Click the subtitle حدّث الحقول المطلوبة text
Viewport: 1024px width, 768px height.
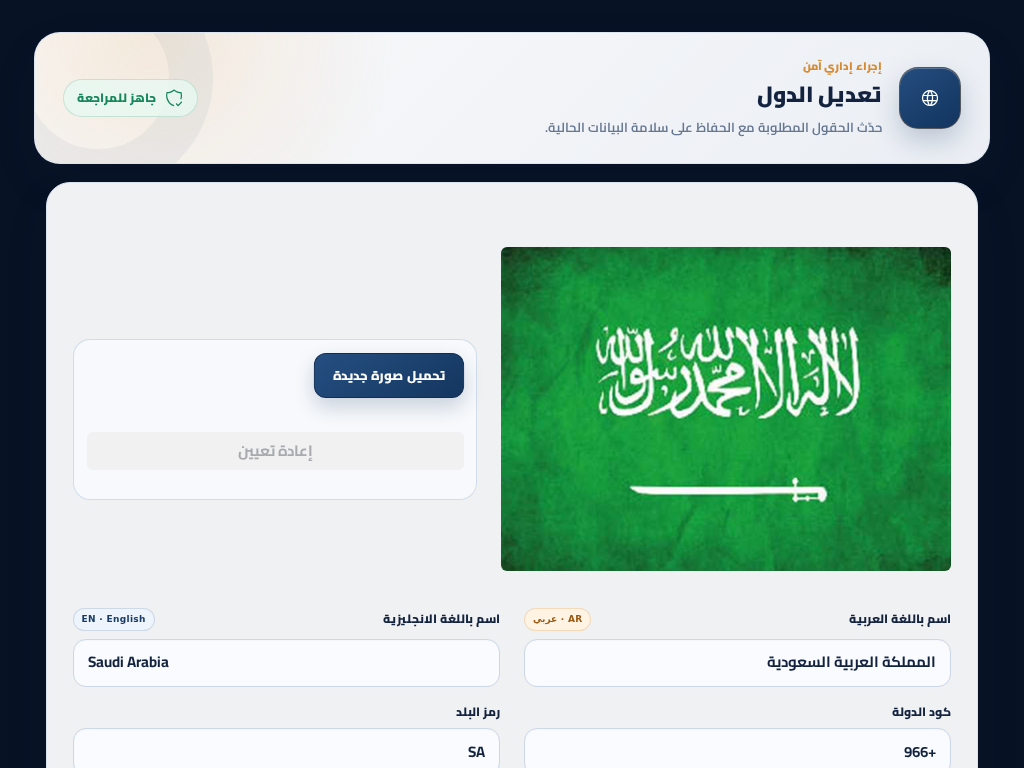[714, 128]
